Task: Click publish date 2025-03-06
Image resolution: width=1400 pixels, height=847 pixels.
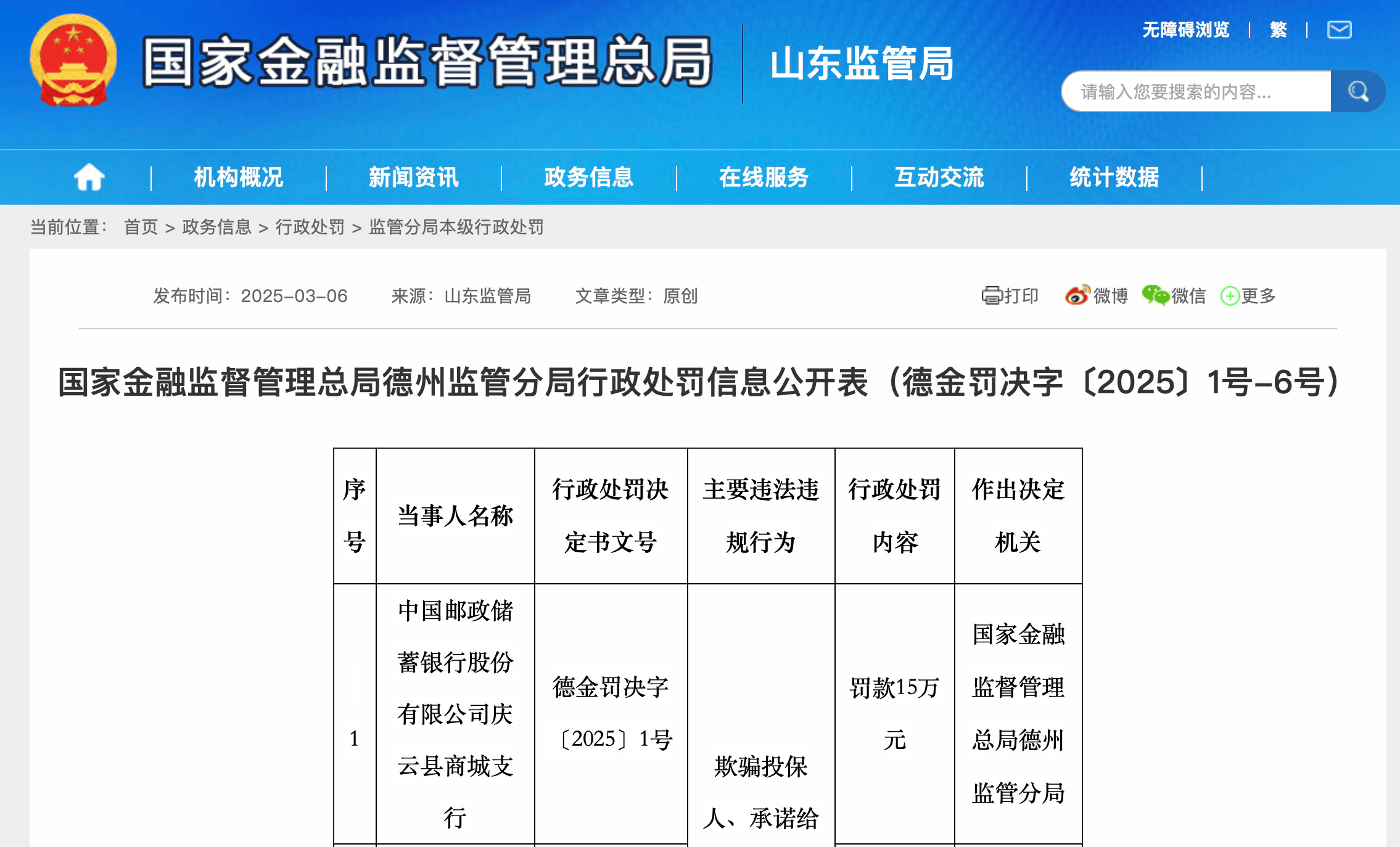Action: pyautogui.click(x=294, y=296)
